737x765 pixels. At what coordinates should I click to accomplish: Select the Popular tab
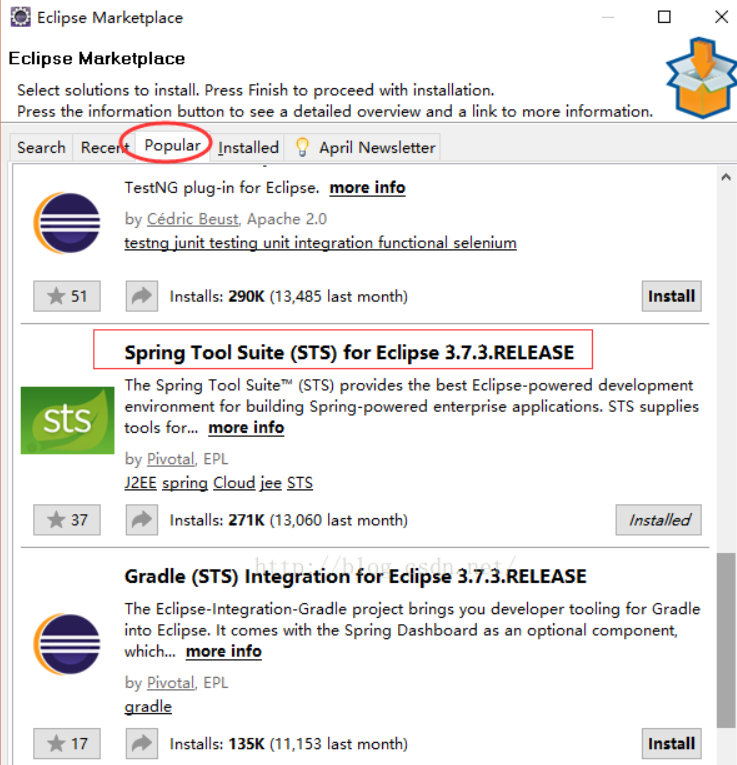pyautogui.click(x=173, y=145)
